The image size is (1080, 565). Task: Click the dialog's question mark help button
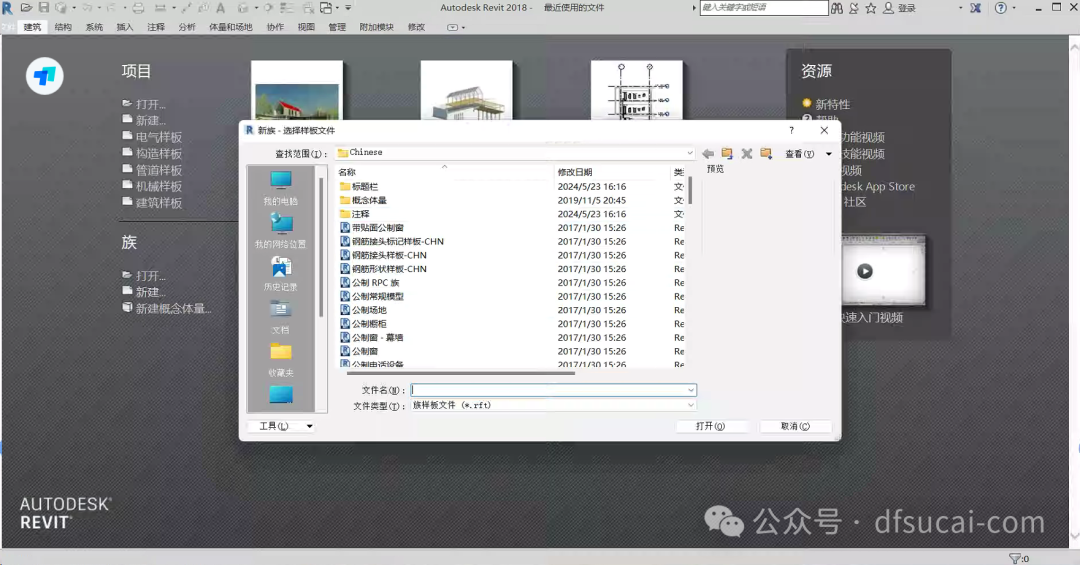(791, 130)
